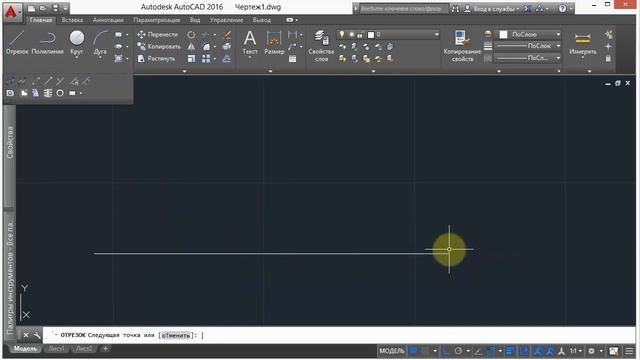
Task: Open the ПоСлою object color dropdown
Action: [558, 35]
